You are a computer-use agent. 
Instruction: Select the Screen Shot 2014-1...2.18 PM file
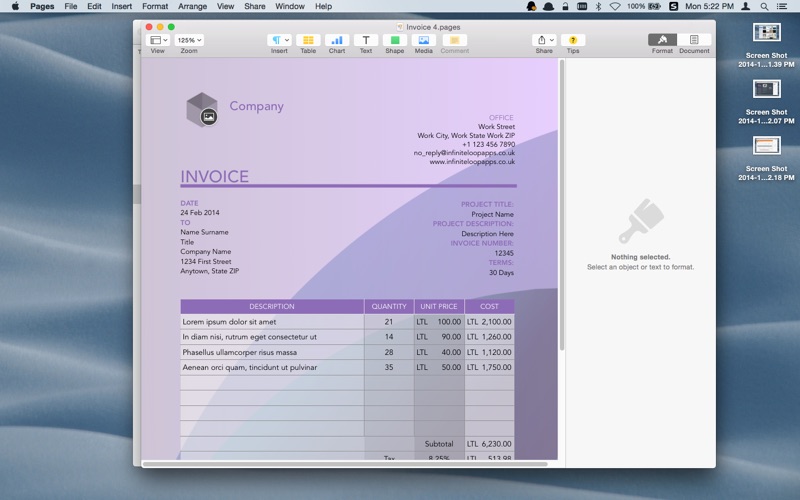766,158
